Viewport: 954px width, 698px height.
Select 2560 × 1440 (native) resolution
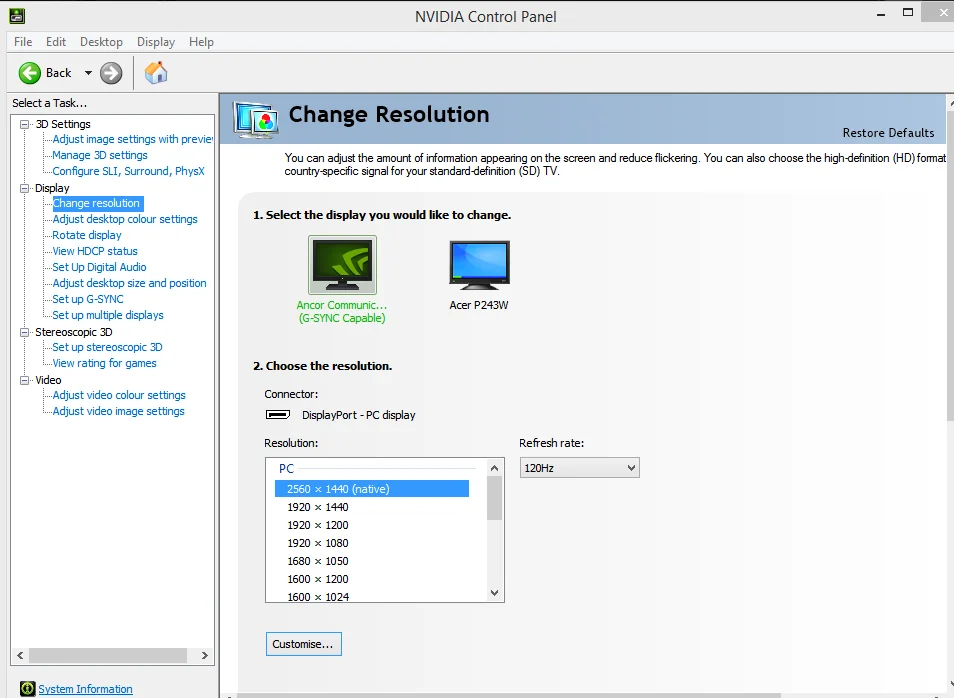pos(372,489)
